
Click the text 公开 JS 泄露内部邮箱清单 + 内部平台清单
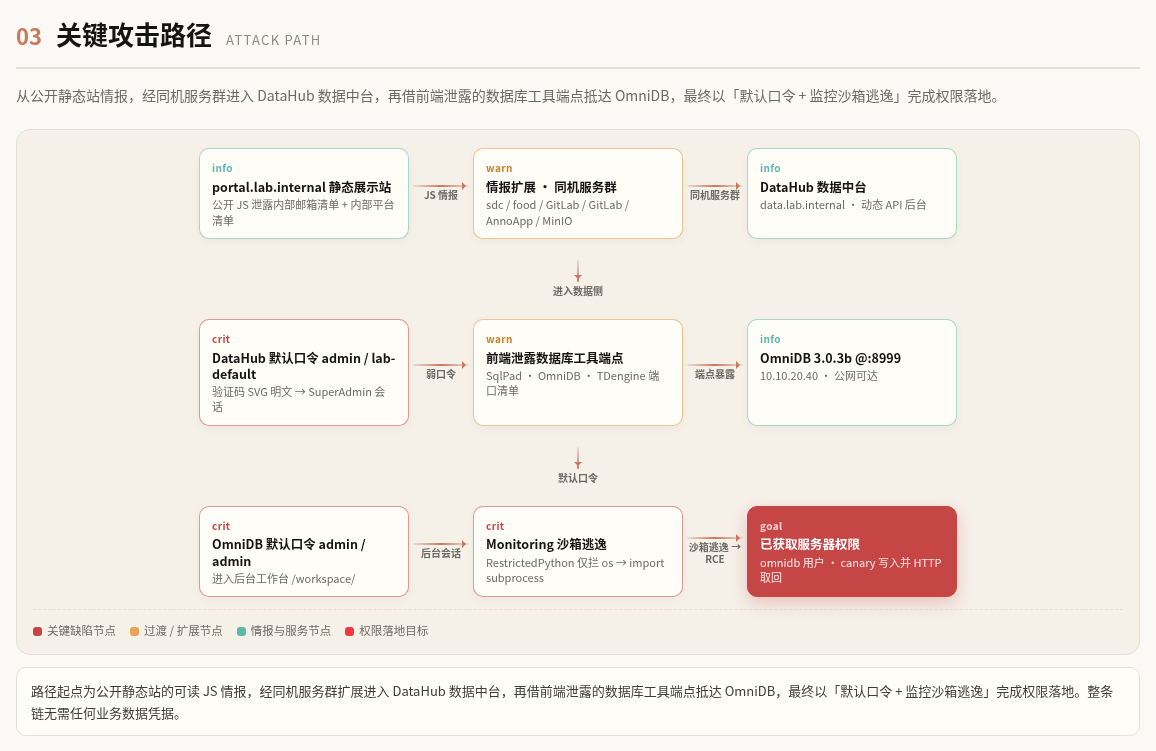coord(303,212)
